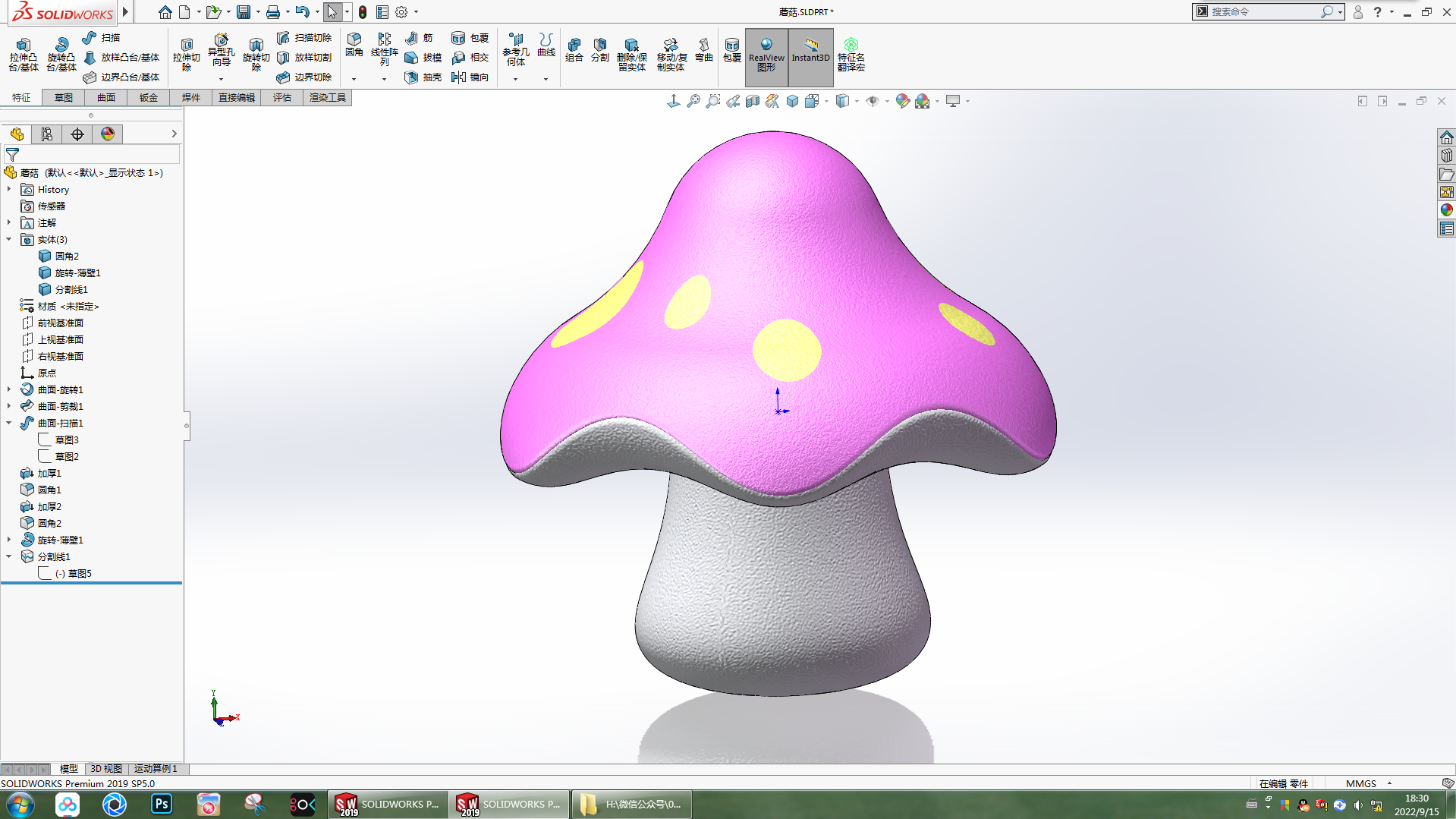Expand the History tree node
The image size is (1456, 819).
[9, 189]
